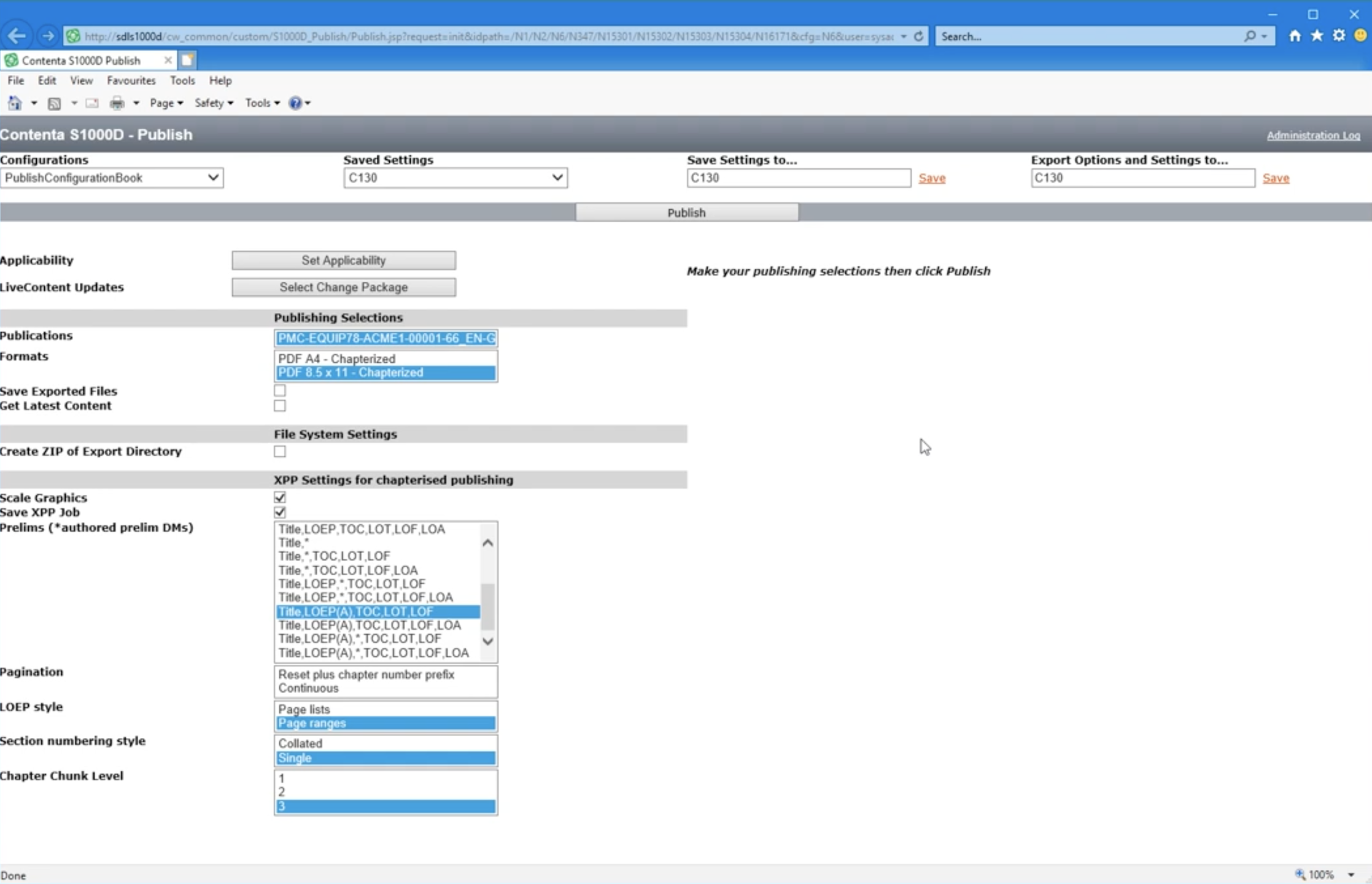Open the Saved Settings C130 dropdown
The width and height of the screenshot is (1372, 884).
(x=455, y=178)
